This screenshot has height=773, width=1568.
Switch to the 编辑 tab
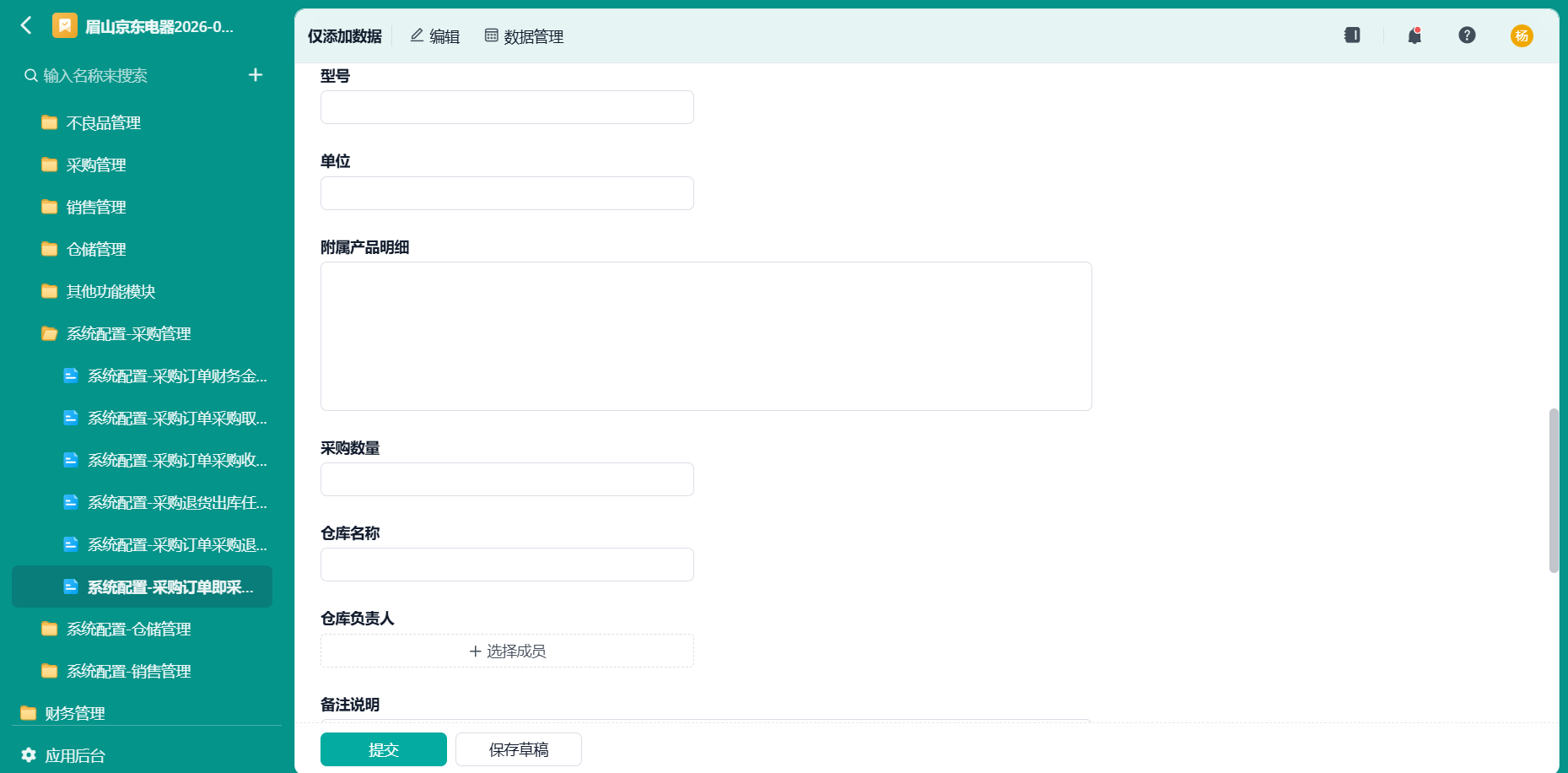tap(435, 36)
